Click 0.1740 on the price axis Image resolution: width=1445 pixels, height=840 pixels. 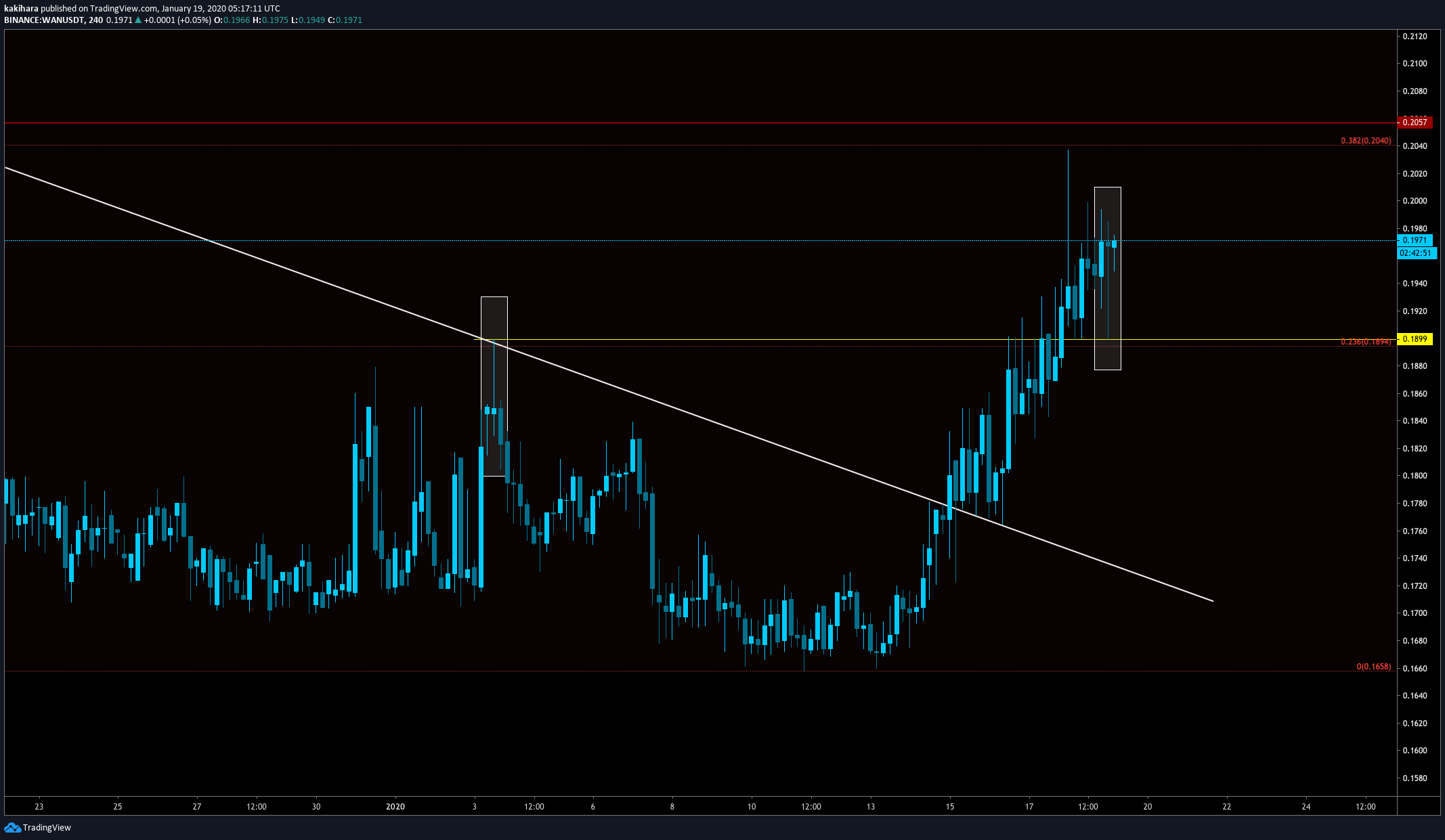pyautogui.click(x=1415, y=558)
